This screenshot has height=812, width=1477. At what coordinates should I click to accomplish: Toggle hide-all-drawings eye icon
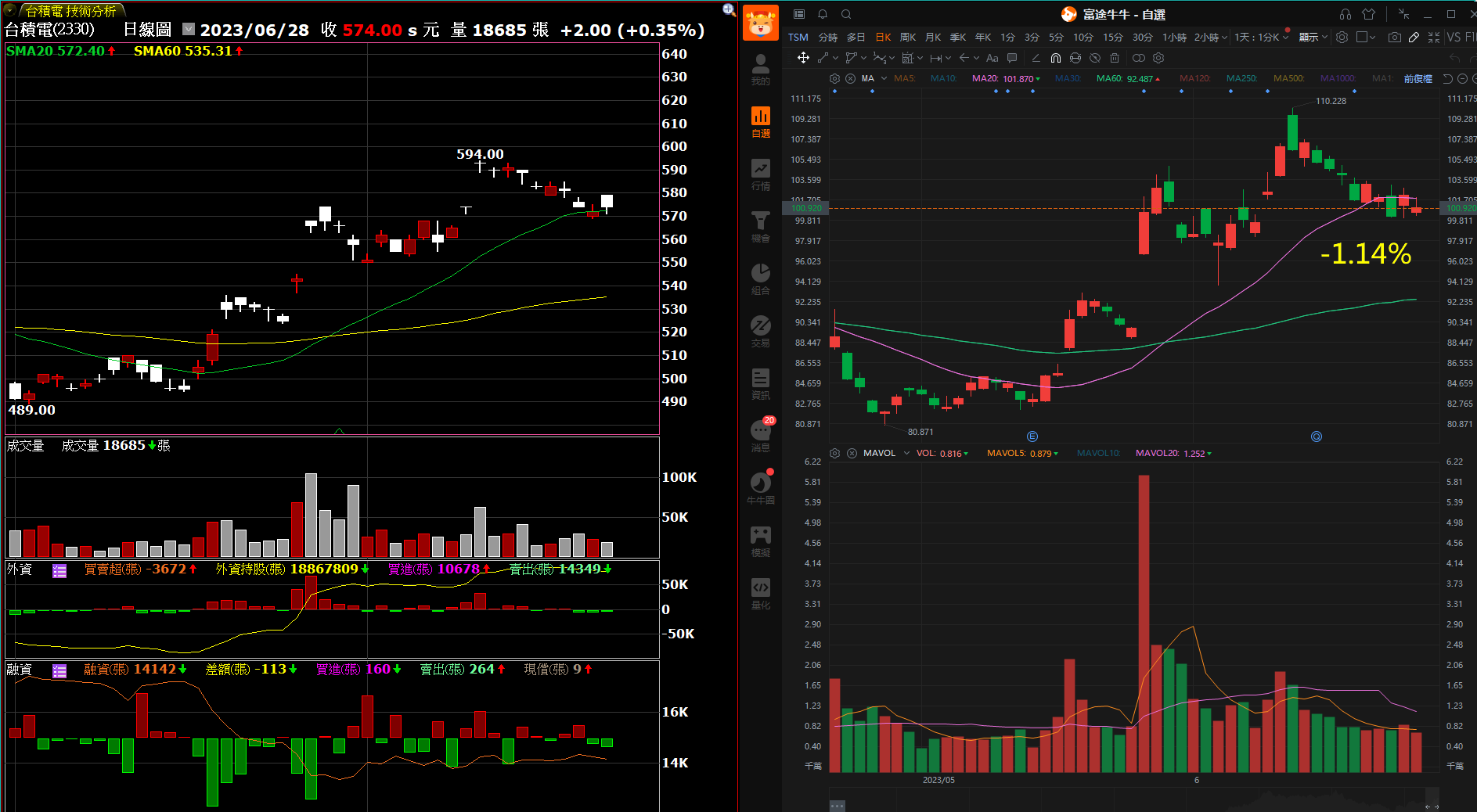[1095, 58]
